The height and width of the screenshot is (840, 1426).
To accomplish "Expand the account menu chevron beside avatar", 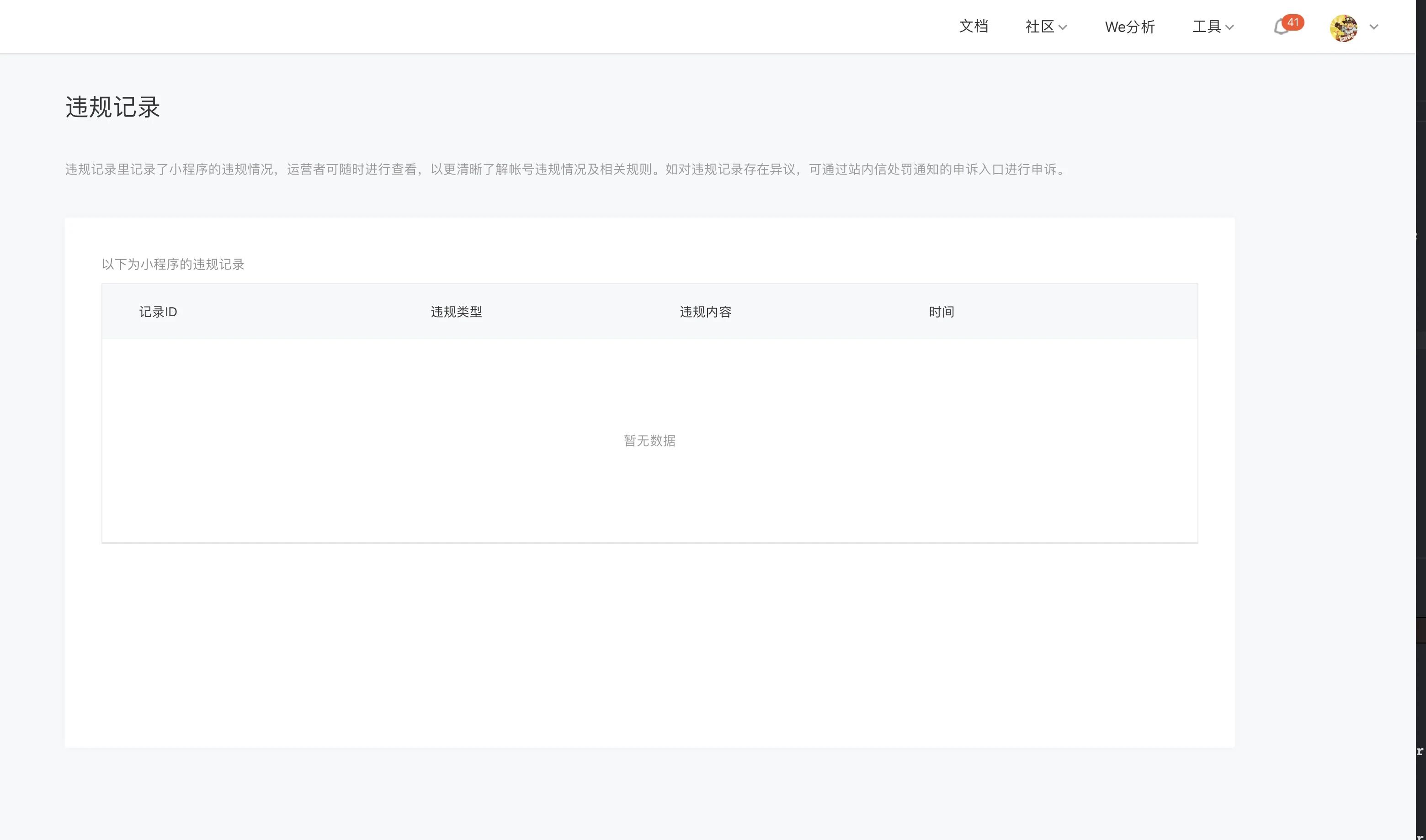I will click(x=1374, y=27).
